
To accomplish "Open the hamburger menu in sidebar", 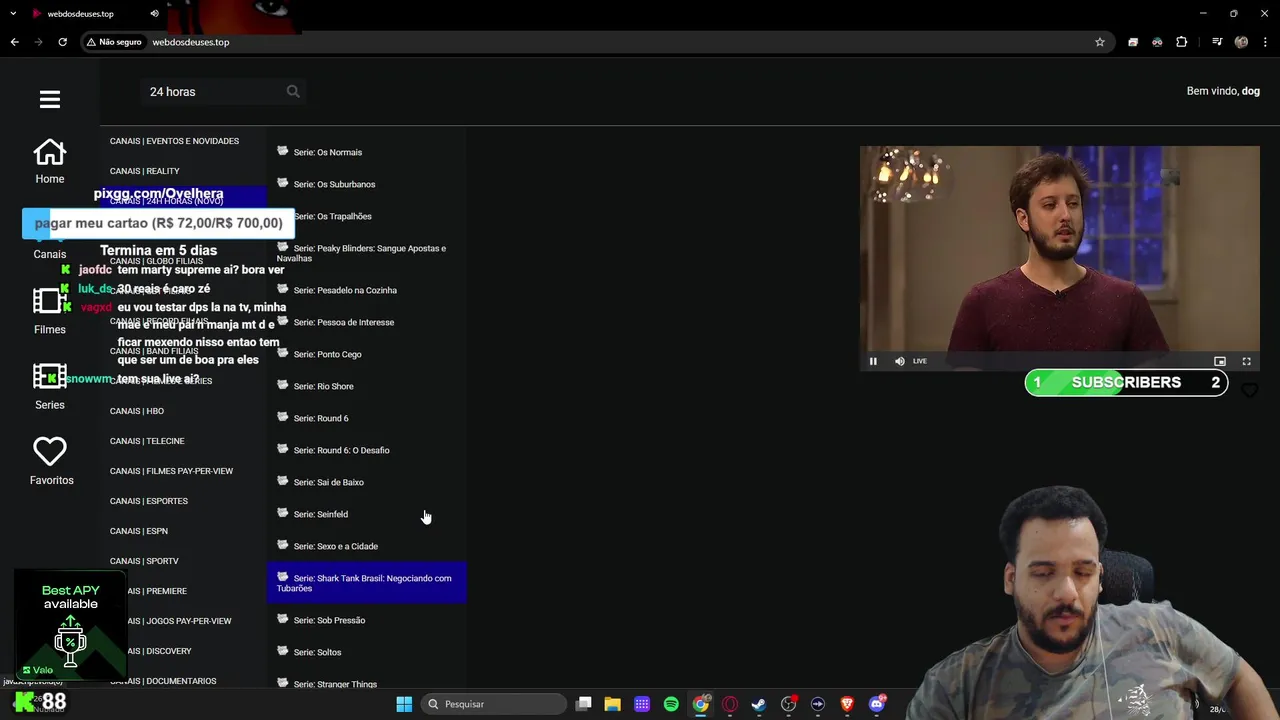I will (50, 99).
